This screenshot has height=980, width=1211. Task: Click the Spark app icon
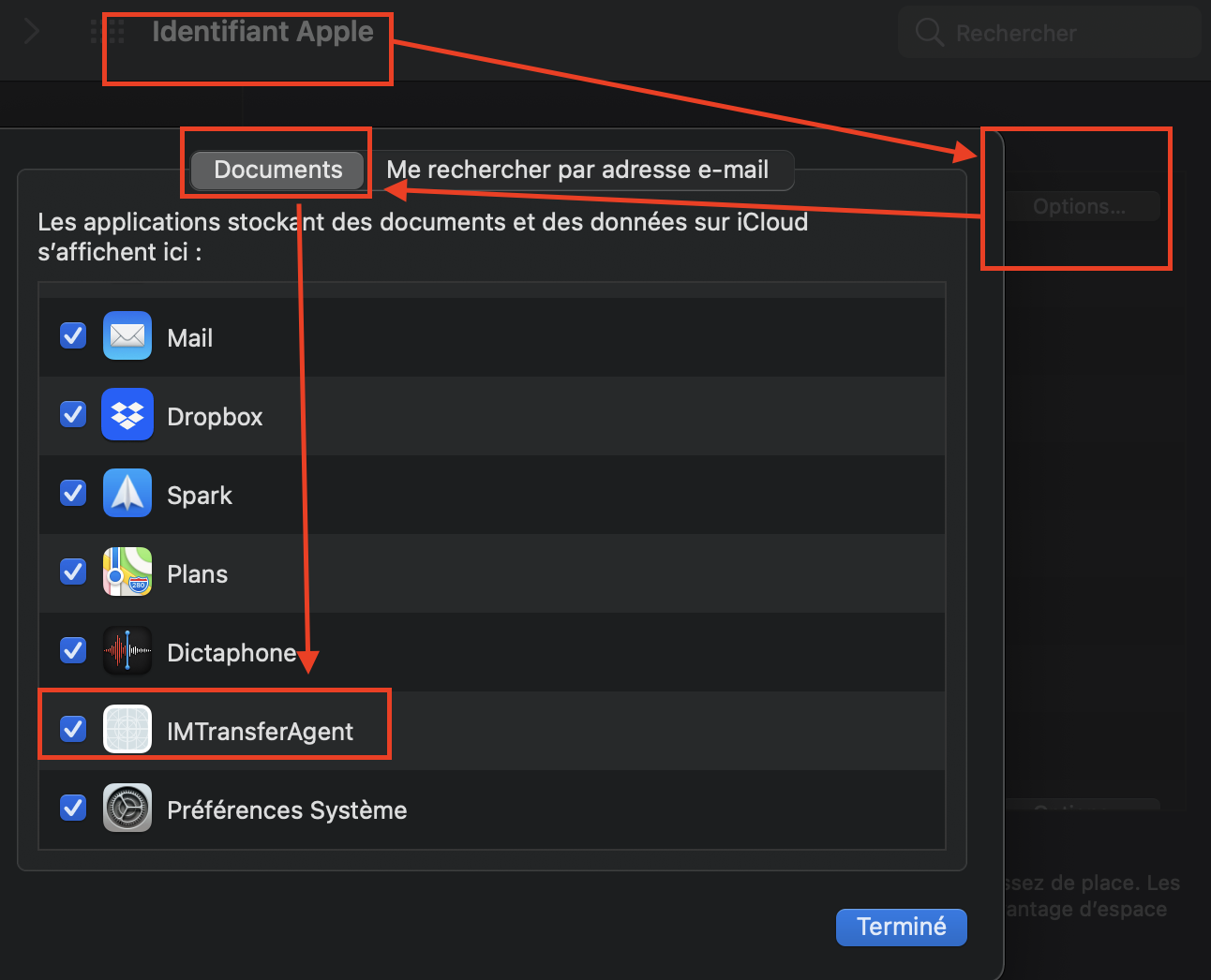tap(127, 493)
